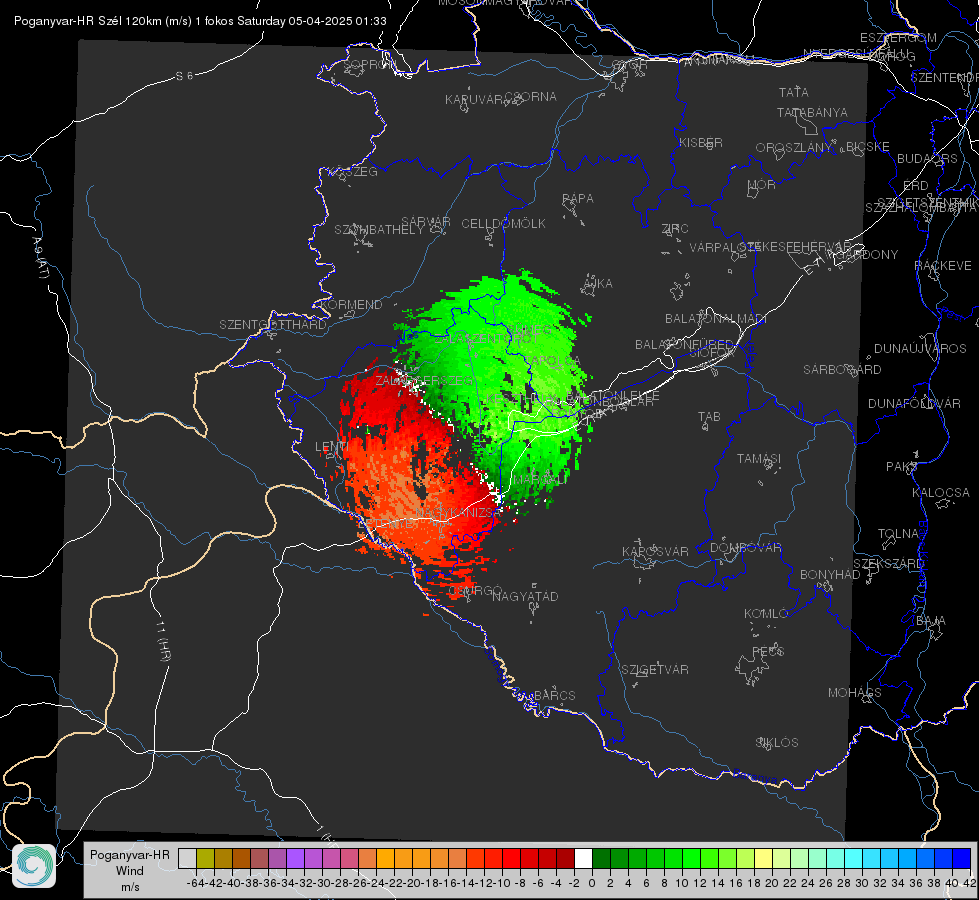Click the MOR town label
The width and height of the screenshot is (979, 900).
click(x=762, y=185)
